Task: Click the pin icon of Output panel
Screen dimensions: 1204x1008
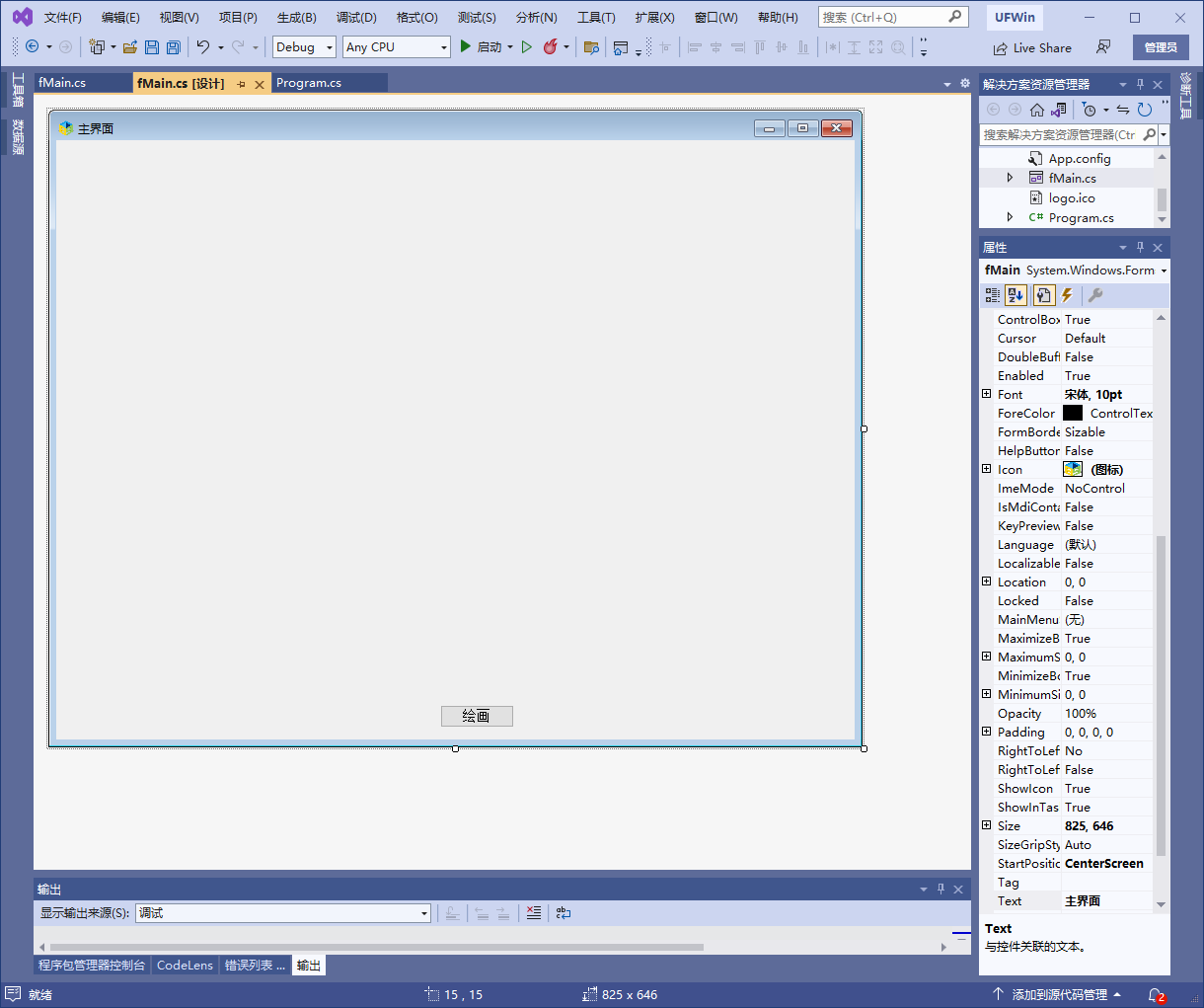Action: tap(941, 890)
